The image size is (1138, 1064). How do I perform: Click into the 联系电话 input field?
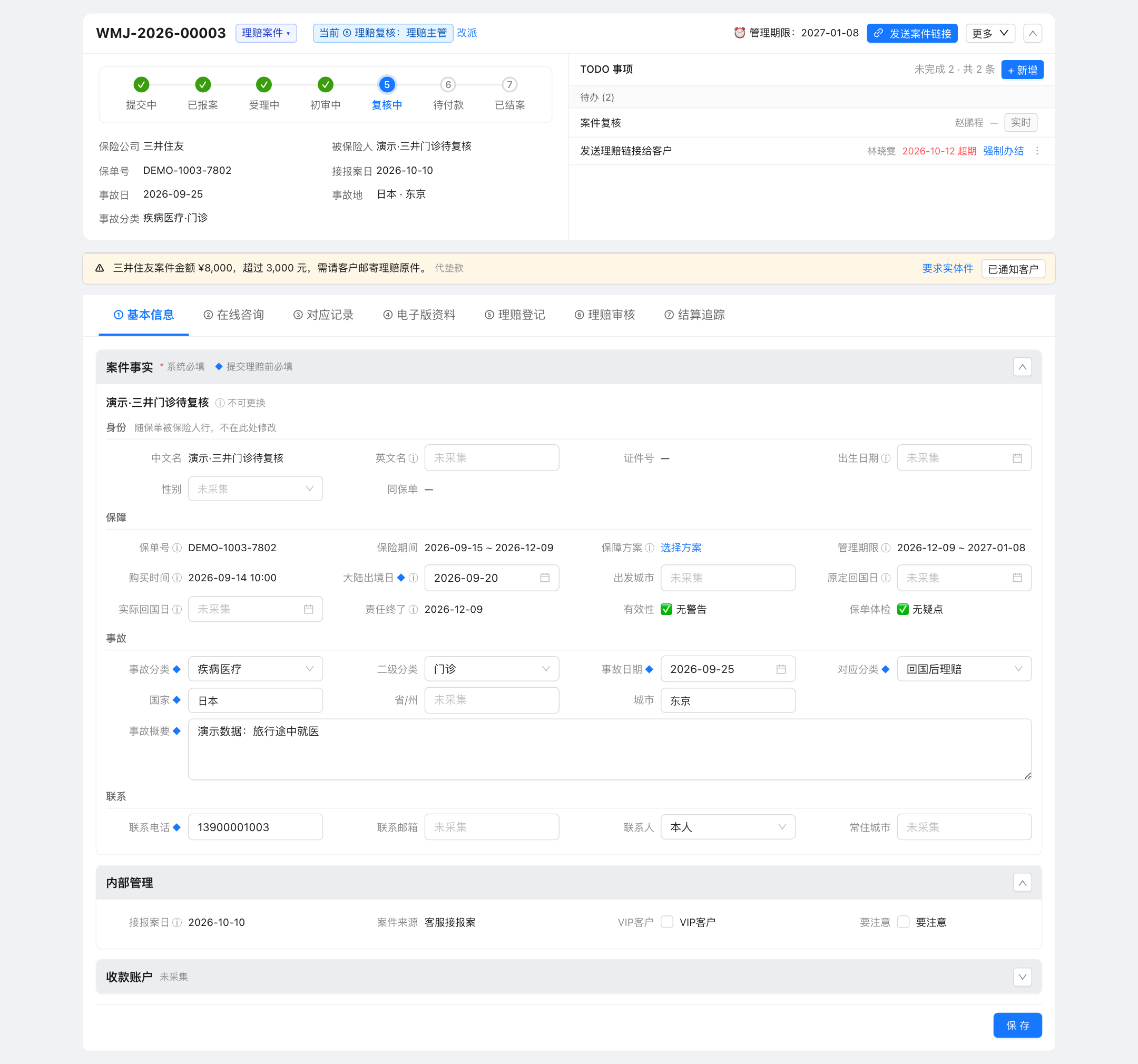click(x=256, y=827)
